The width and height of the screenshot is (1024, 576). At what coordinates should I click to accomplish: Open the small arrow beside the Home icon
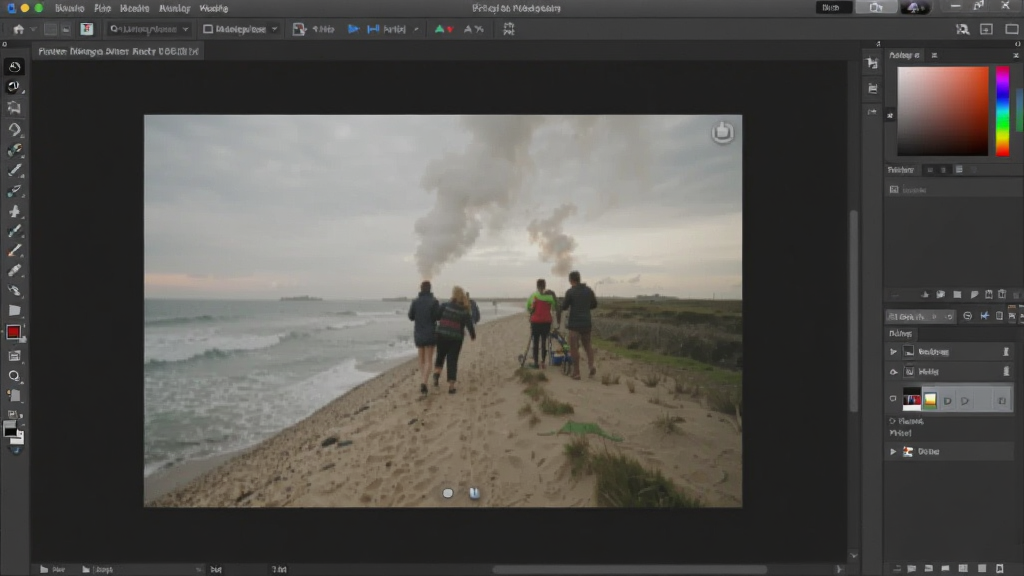coord(33,29)
